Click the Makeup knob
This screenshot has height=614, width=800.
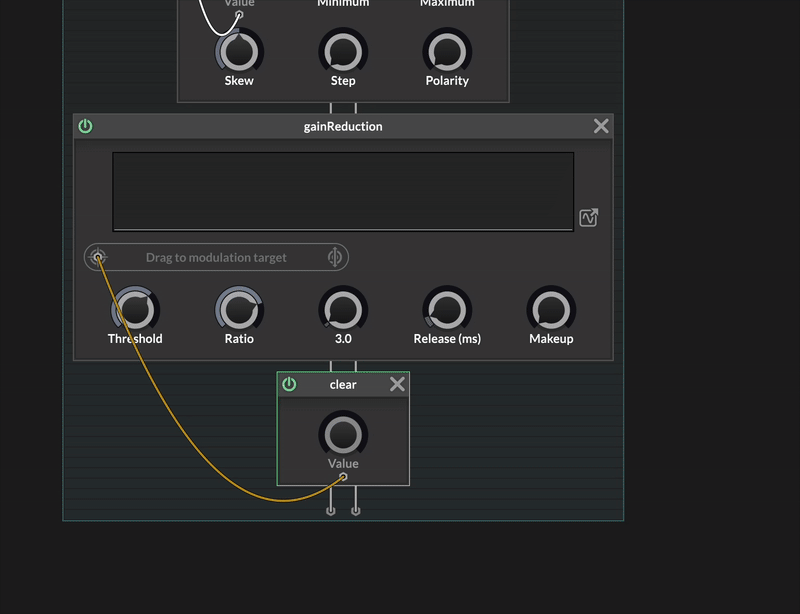tap(551, 310)
